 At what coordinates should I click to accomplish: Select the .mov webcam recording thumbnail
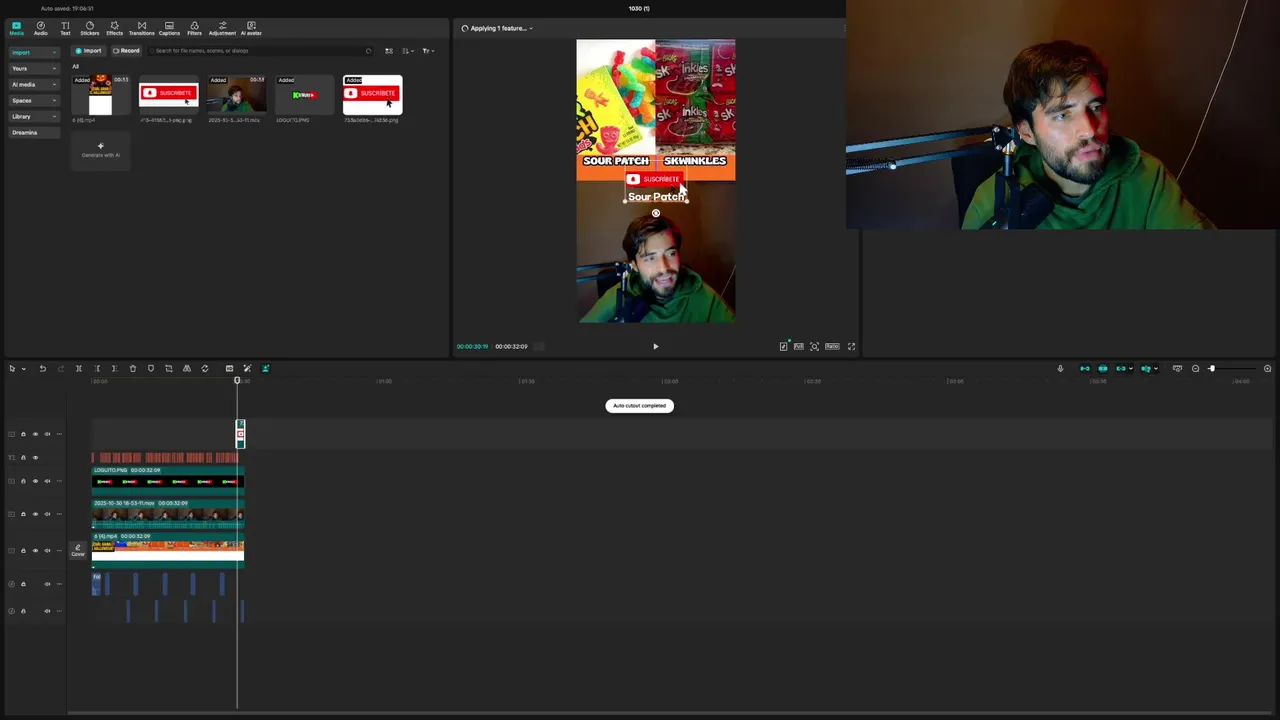236,95
